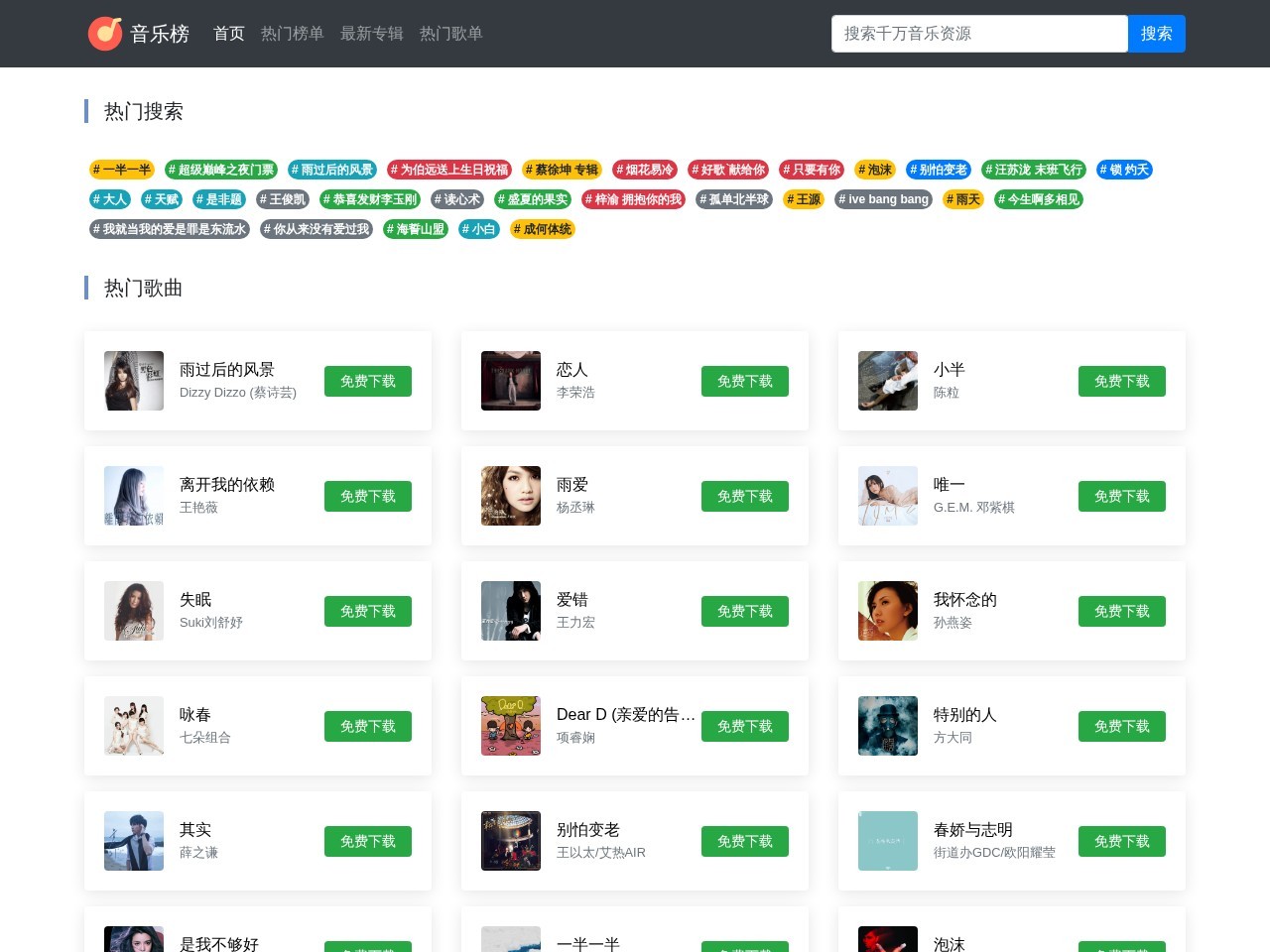Go to the 热门歌单 page
The image size is (1270, 952).
(x=450, y=33)
